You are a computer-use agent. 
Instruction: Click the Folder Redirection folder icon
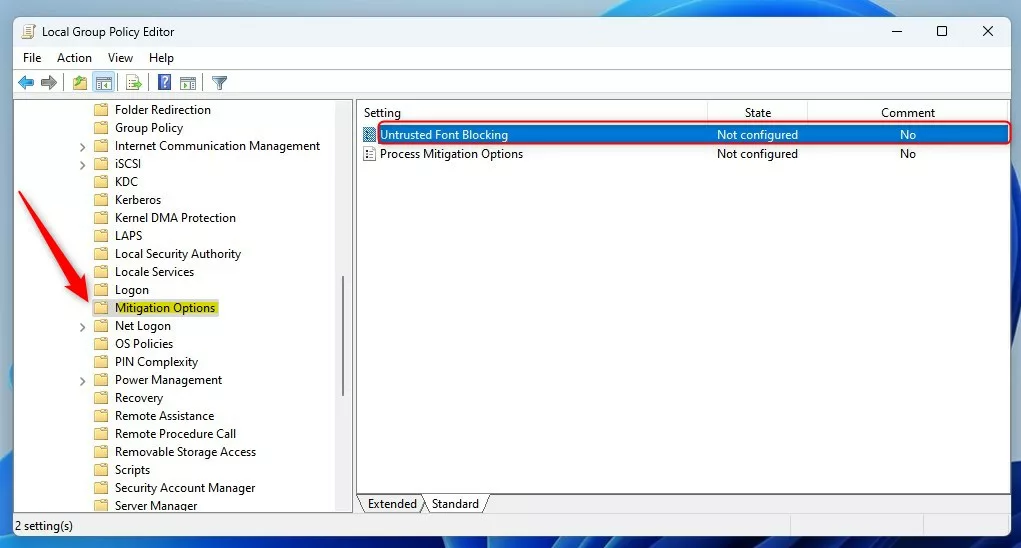pos(101,109)
